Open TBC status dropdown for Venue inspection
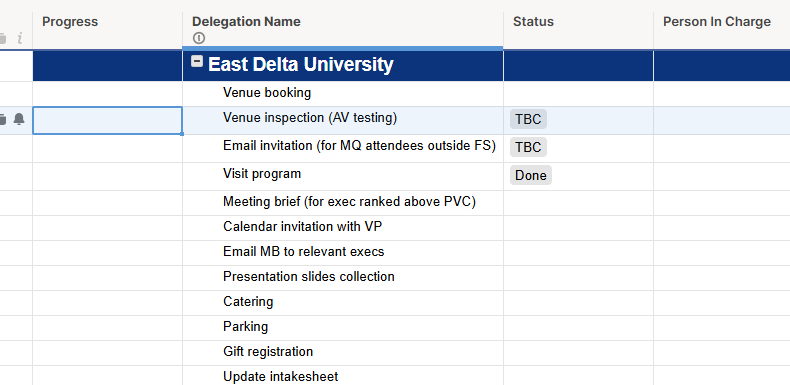 (x=528, y=119)
